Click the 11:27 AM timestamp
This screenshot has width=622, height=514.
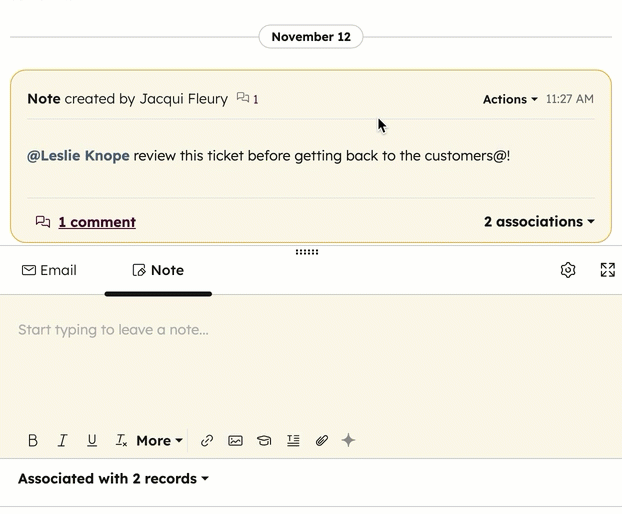pyautogui.click(x=570, y=99)
